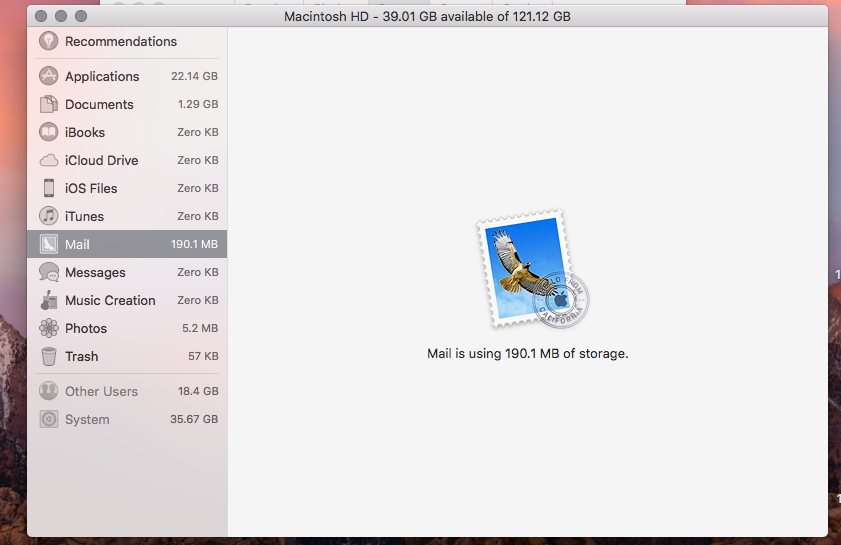
Task: Select the highlighted Mail row
Action: tap(127, 244)
